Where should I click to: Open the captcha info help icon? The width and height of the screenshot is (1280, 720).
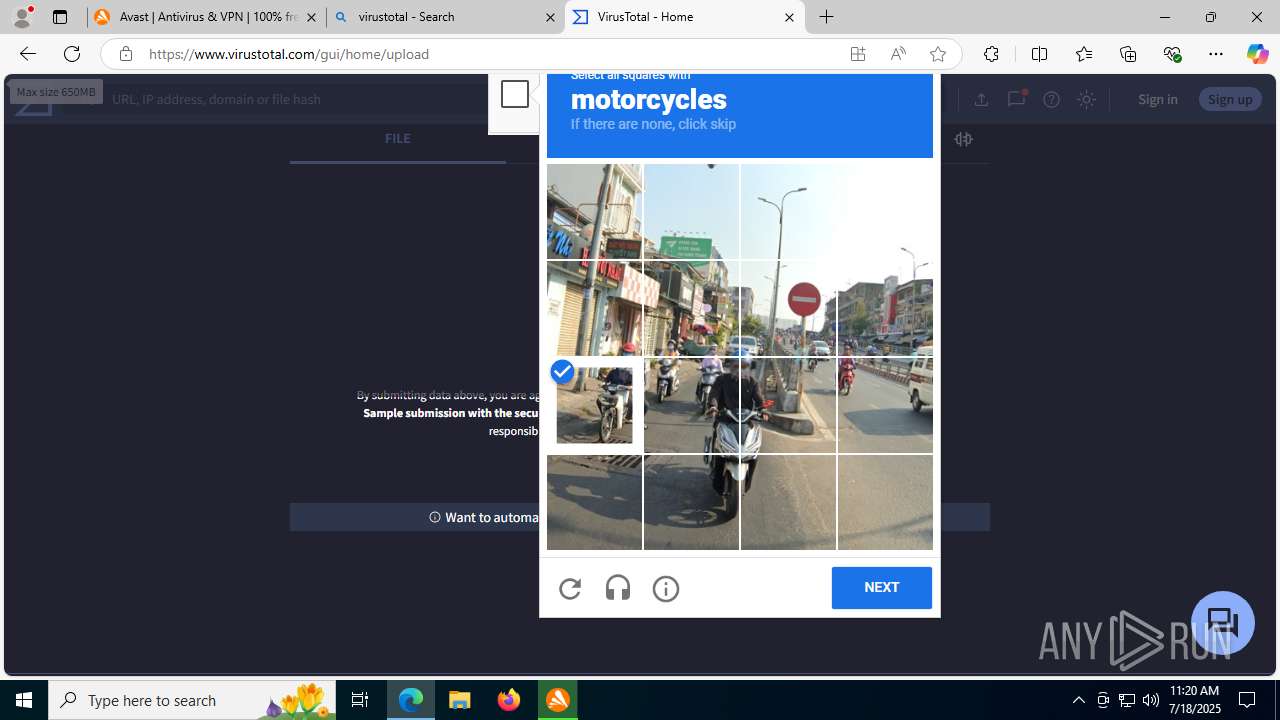click(666, 589)
